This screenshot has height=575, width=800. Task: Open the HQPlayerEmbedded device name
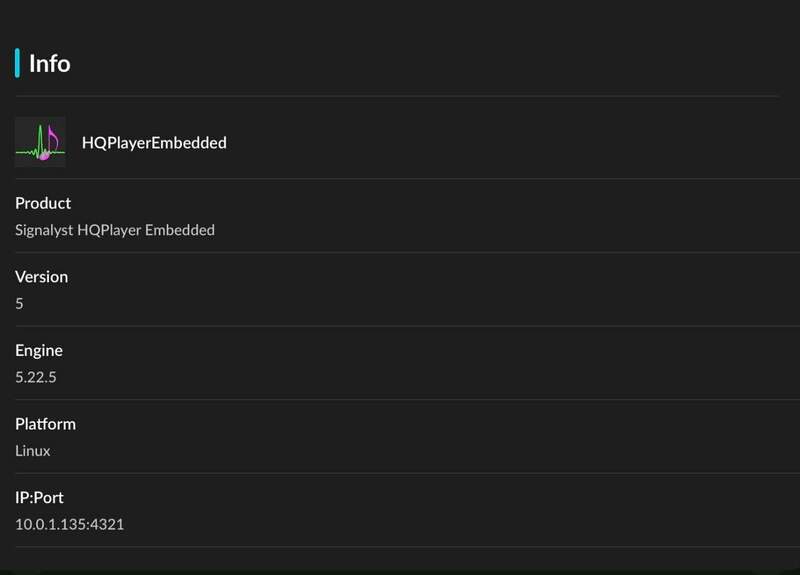pyautogui.click(x=154, y=143)
